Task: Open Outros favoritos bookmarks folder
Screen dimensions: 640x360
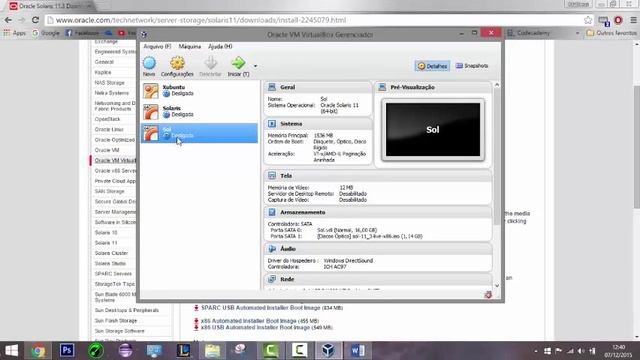Action: pos(611,33)
